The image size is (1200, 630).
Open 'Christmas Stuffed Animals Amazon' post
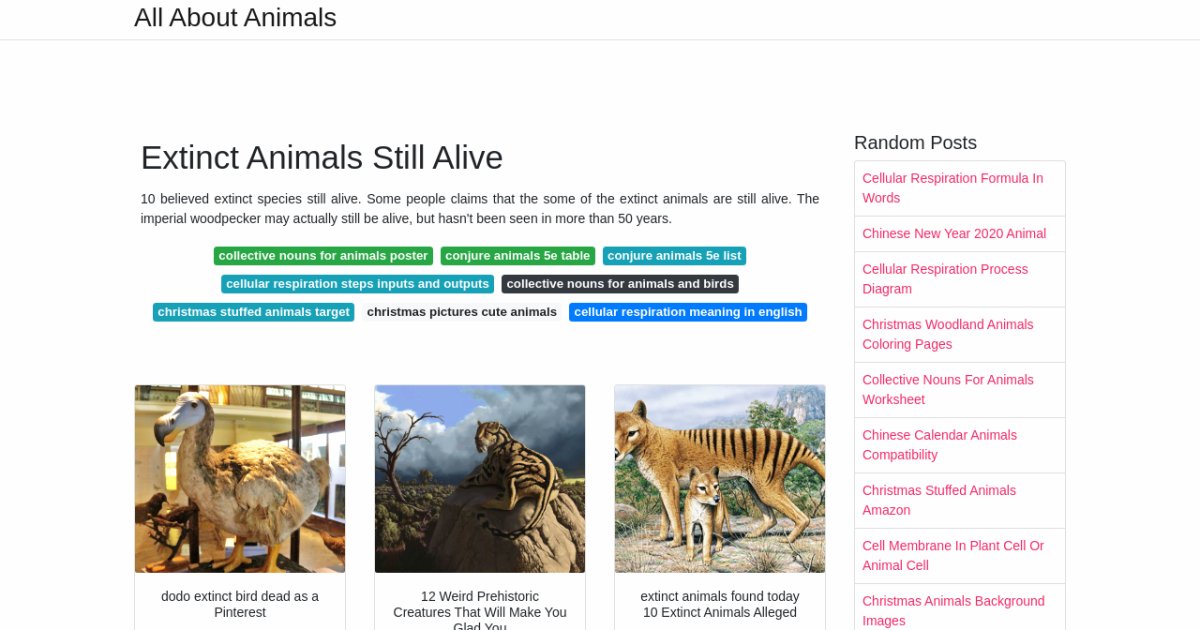(939, 500)
